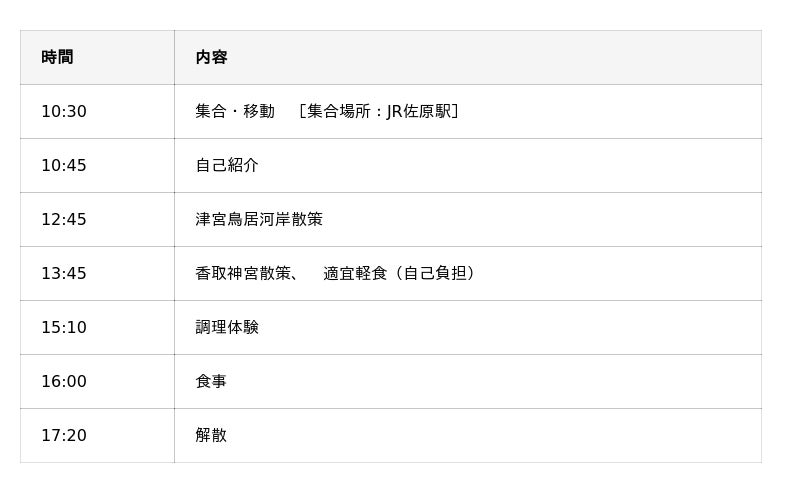Select the 15:10 time cell
This screenshot has height=493, width=800.
tap(64, 328)
